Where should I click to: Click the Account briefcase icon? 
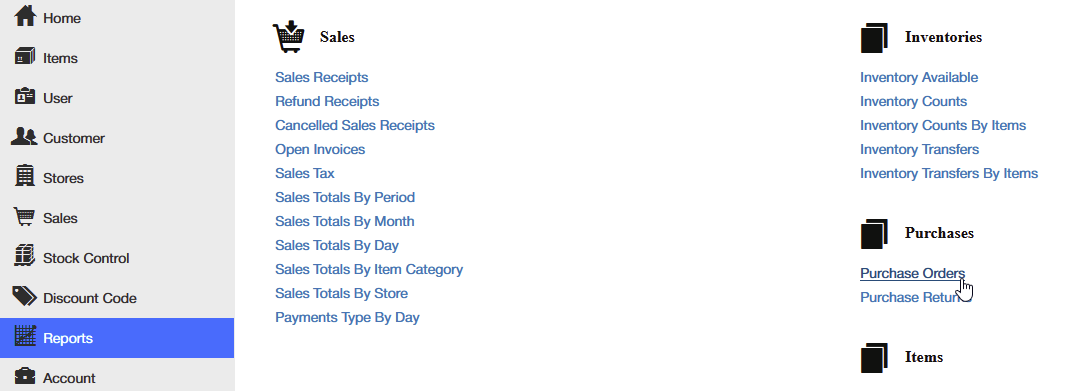pos(25,377)
